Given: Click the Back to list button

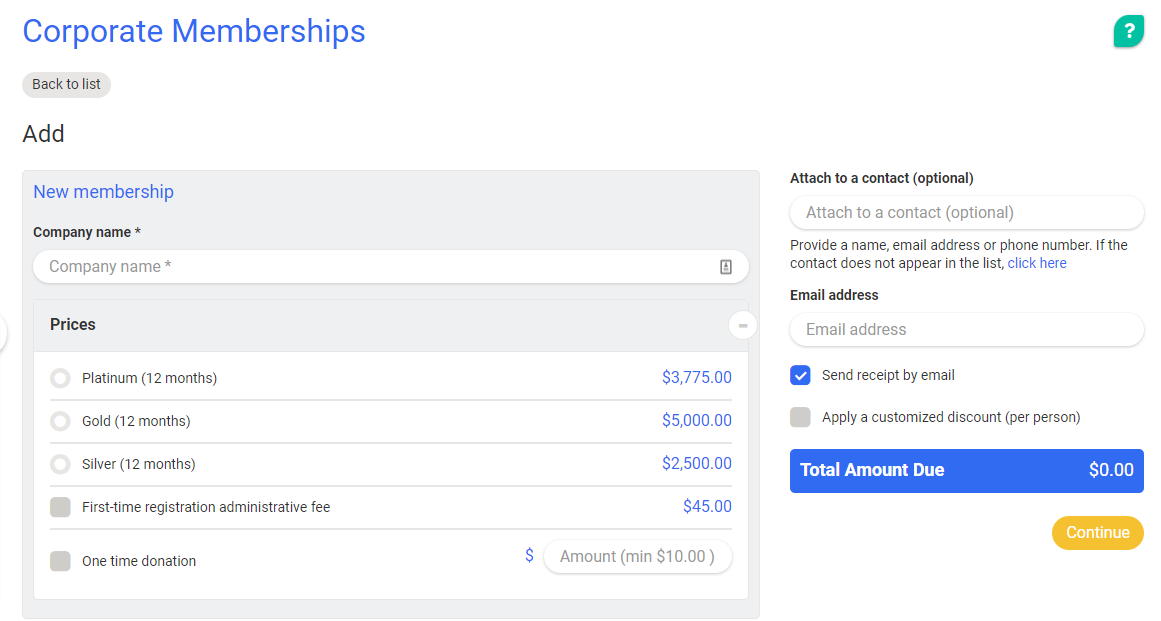Looking at the screenshot, I should point(66,84).
